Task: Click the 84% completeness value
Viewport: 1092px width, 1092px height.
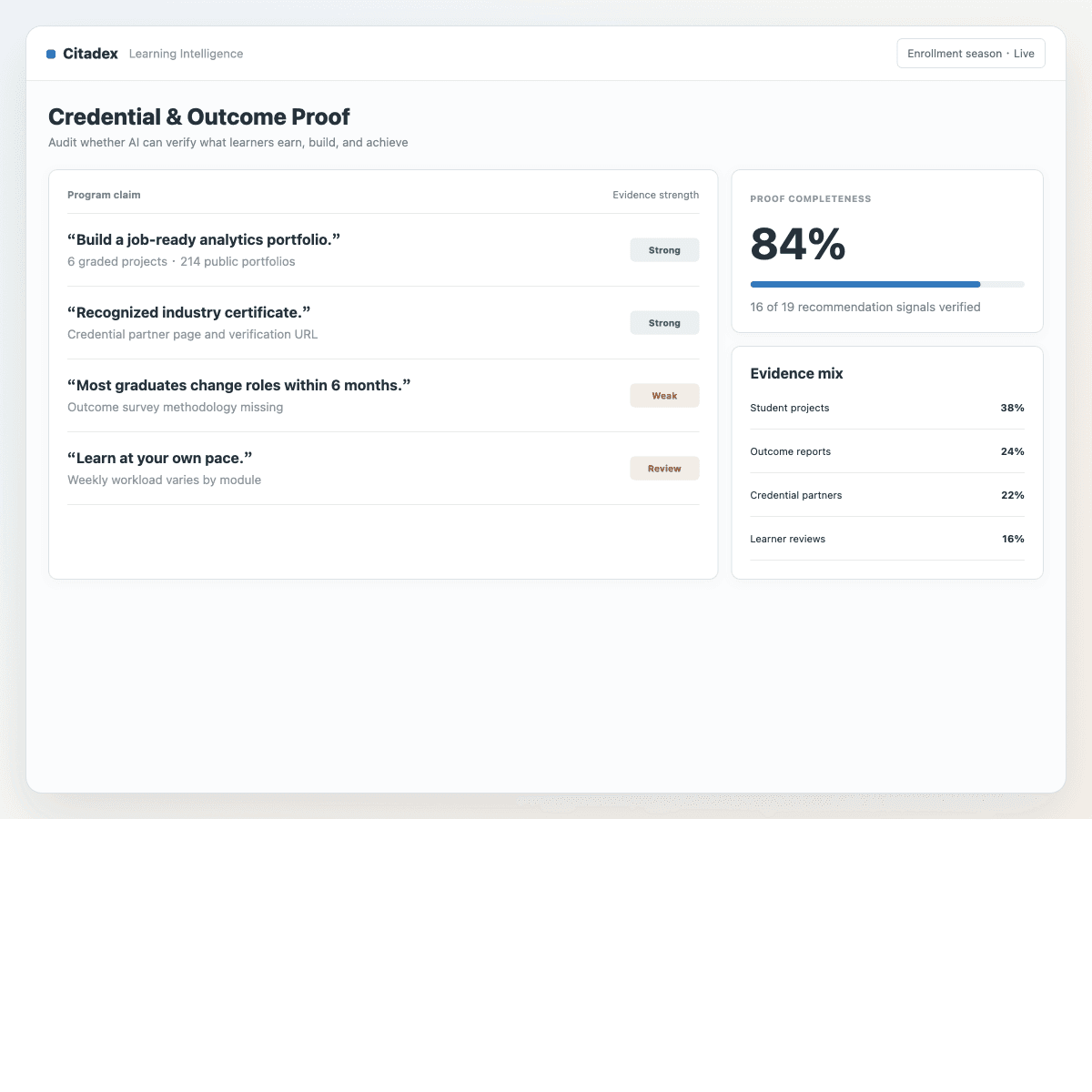Action: click(x=798, y=244)
